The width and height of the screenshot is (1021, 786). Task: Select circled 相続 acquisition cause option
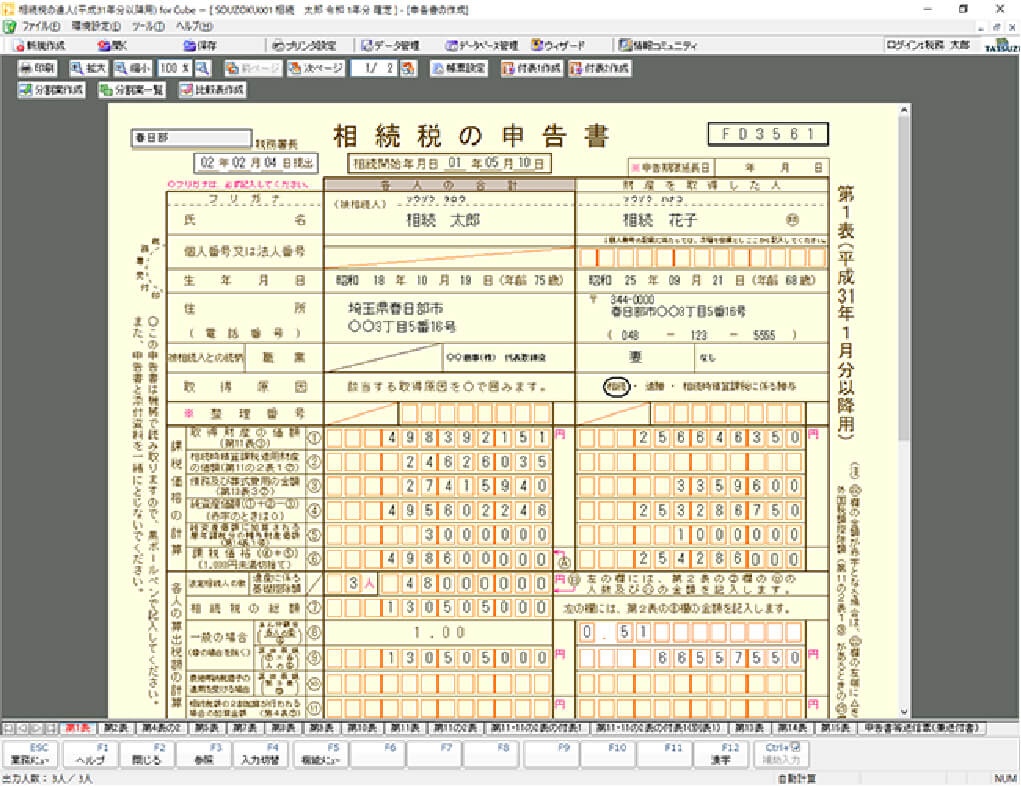click(x=616, y=387)
